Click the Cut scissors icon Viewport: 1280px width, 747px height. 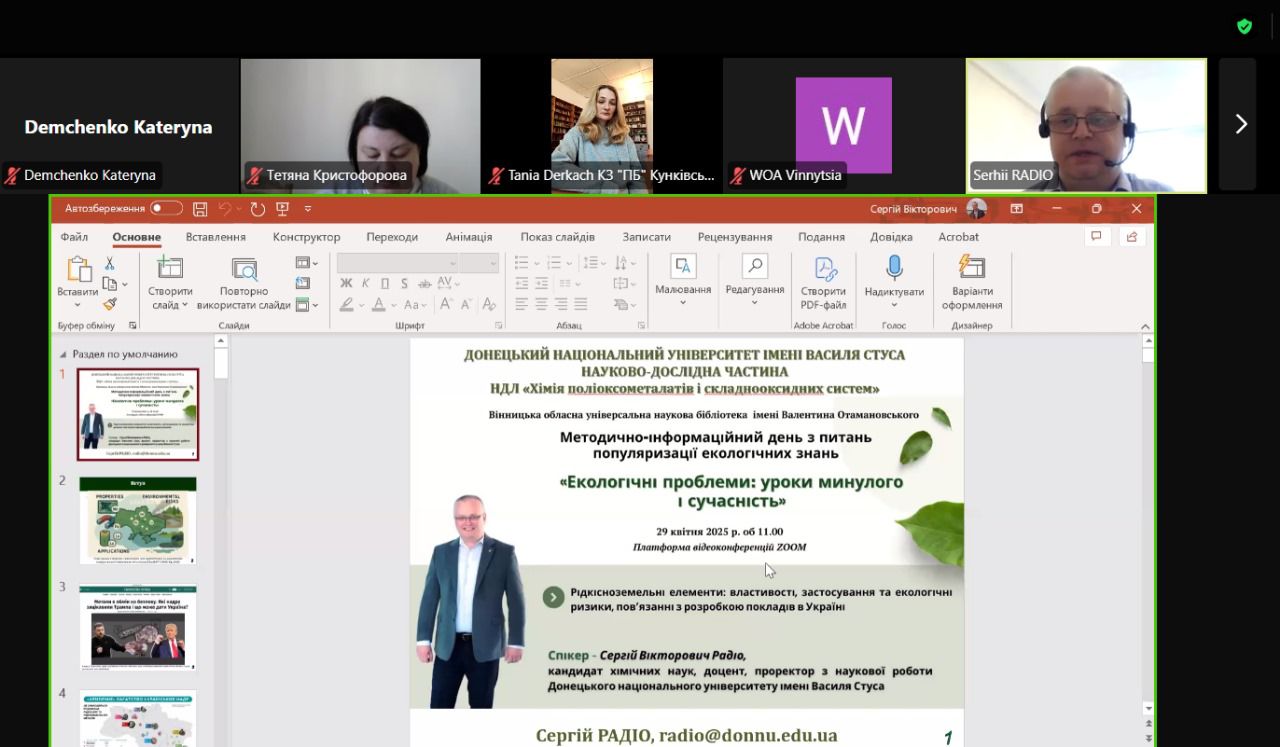coord(109,263)
